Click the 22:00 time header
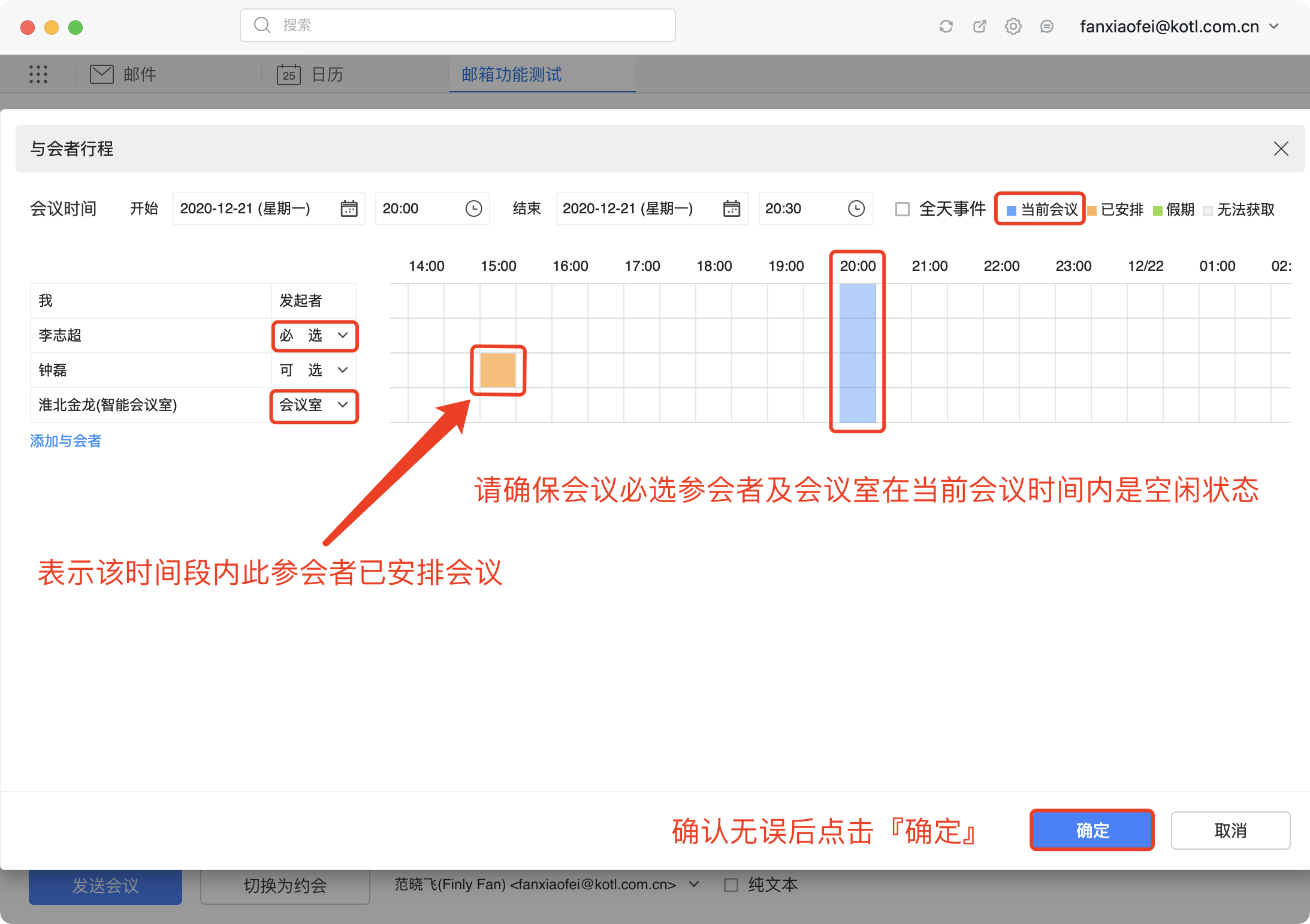 point(1002,266)
